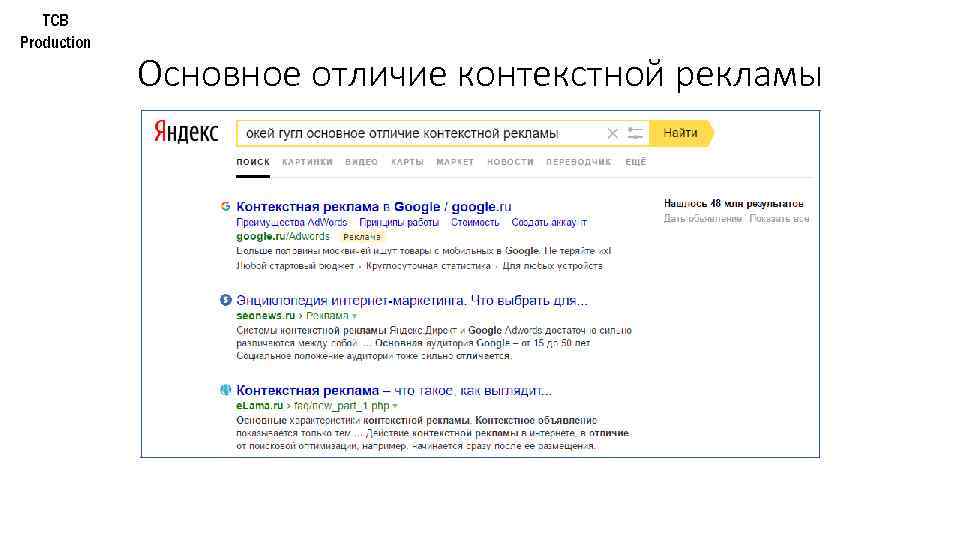
Task: Click the Показать все link
Action: [779, 219]
